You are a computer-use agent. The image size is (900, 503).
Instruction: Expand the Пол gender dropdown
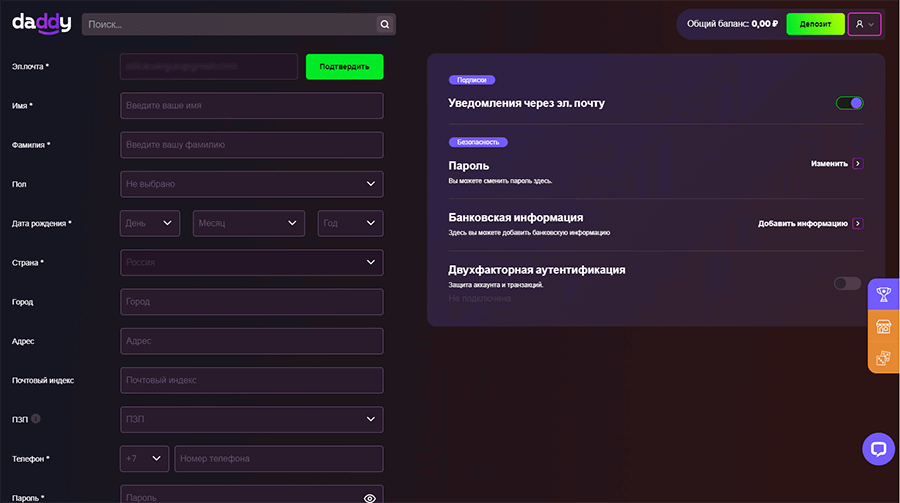point(252,184)
